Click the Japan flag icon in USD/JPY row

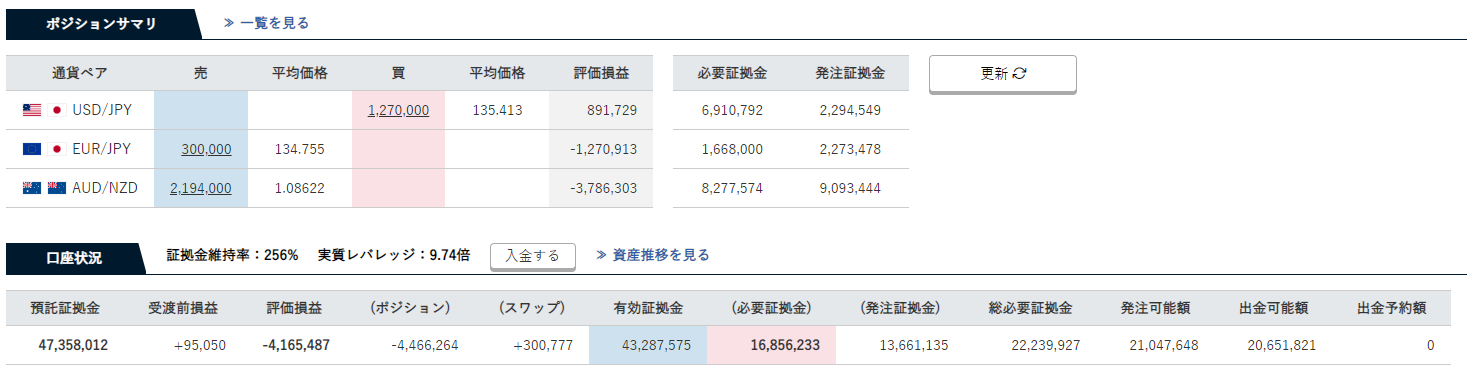point(57,110)
